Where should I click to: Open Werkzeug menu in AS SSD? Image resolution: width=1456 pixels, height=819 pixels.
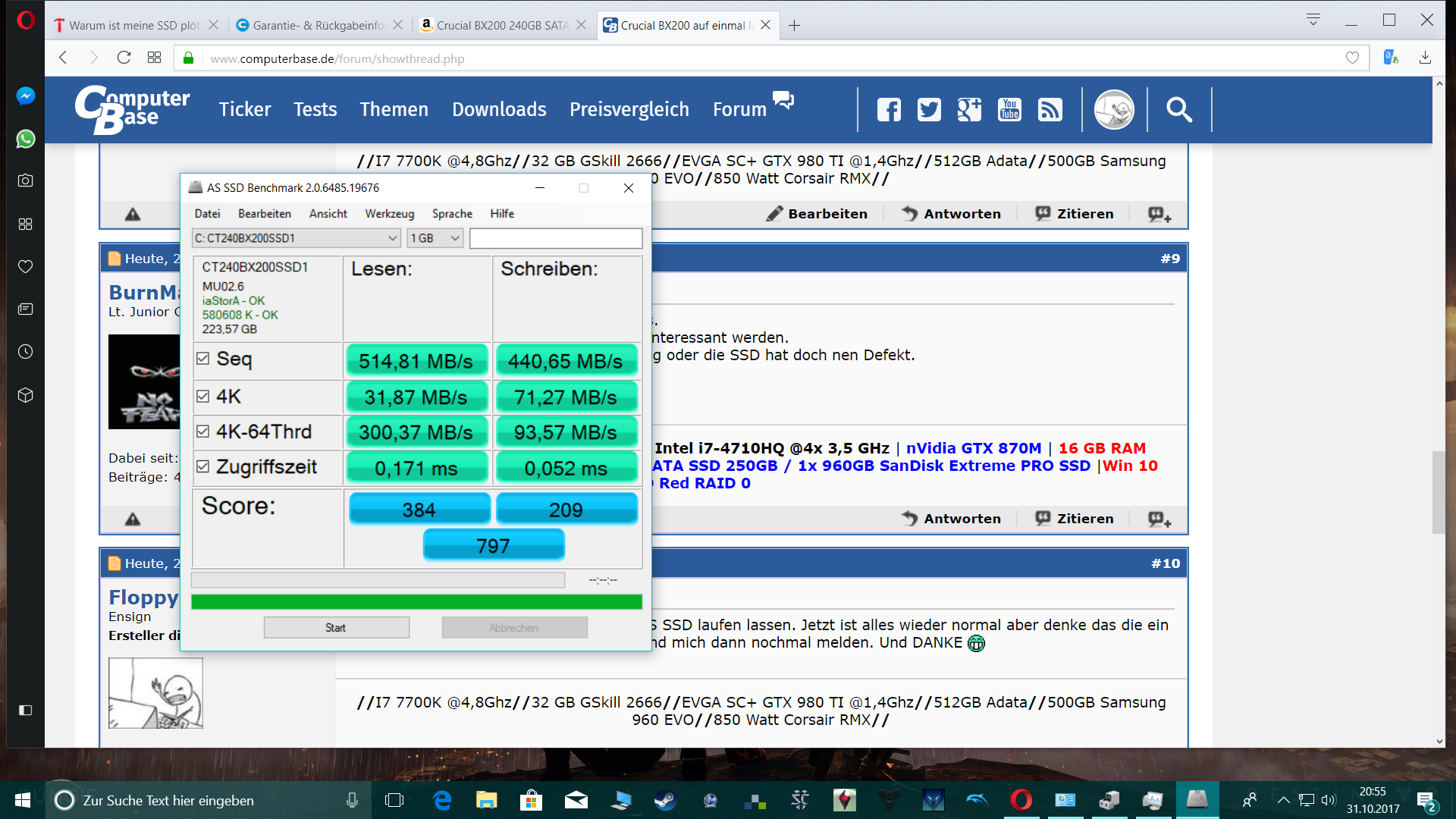[x=390, y=214]
